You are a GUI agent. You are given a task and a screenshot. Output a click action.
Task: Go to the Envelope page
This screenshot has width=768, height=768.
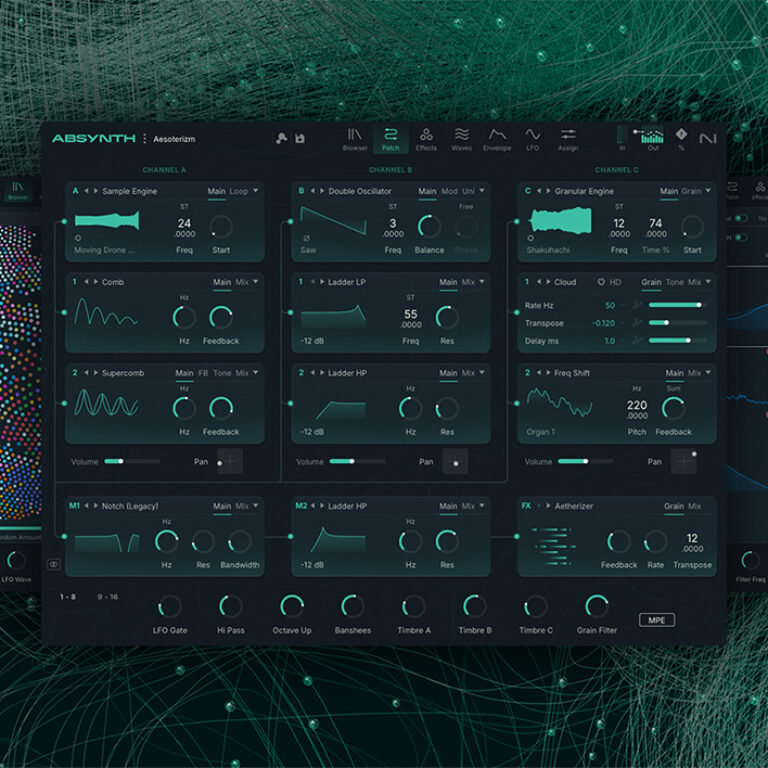[x=497, y=138]
